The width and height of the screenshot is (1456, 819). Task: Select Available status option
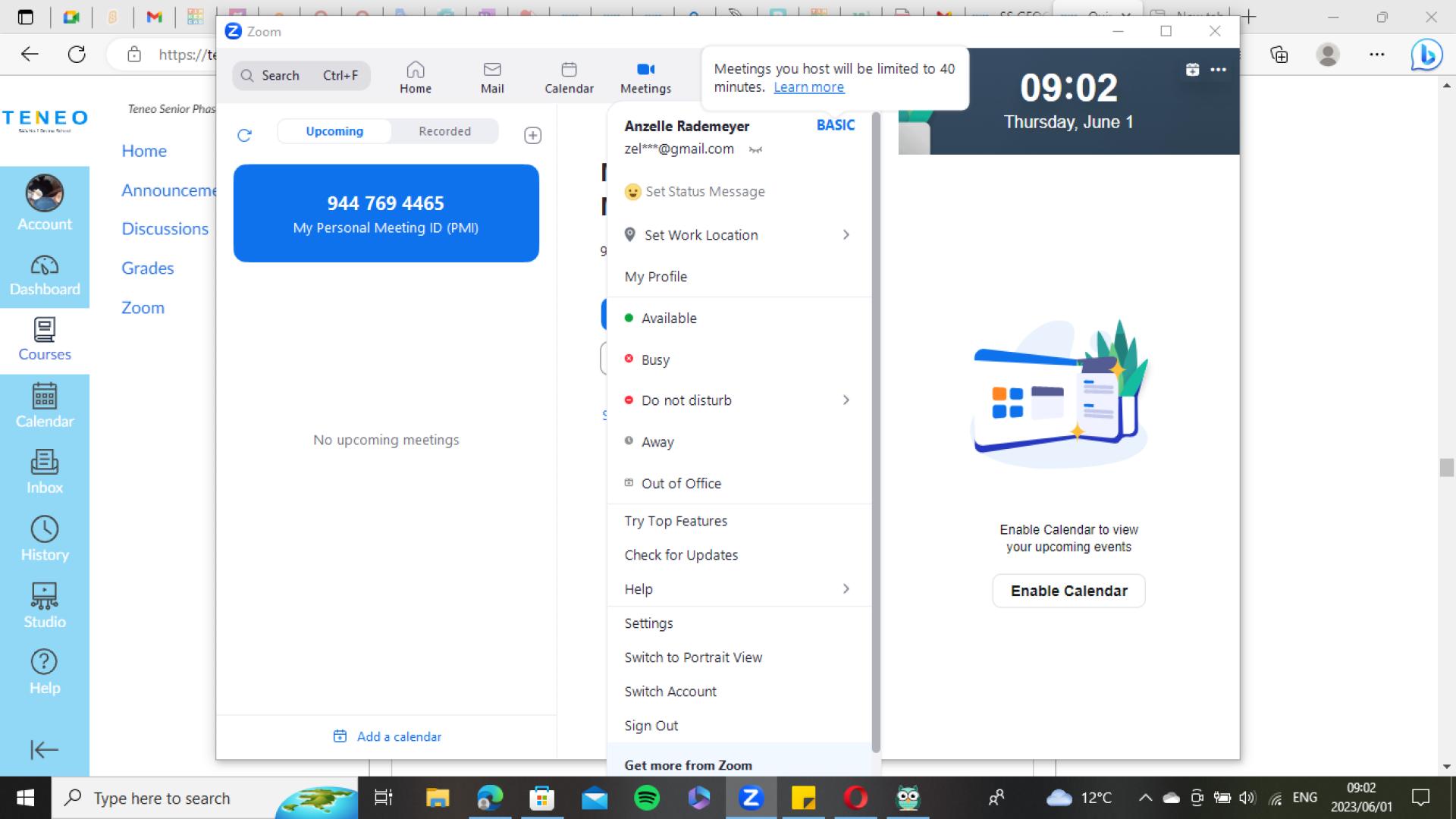coord(668,317)
